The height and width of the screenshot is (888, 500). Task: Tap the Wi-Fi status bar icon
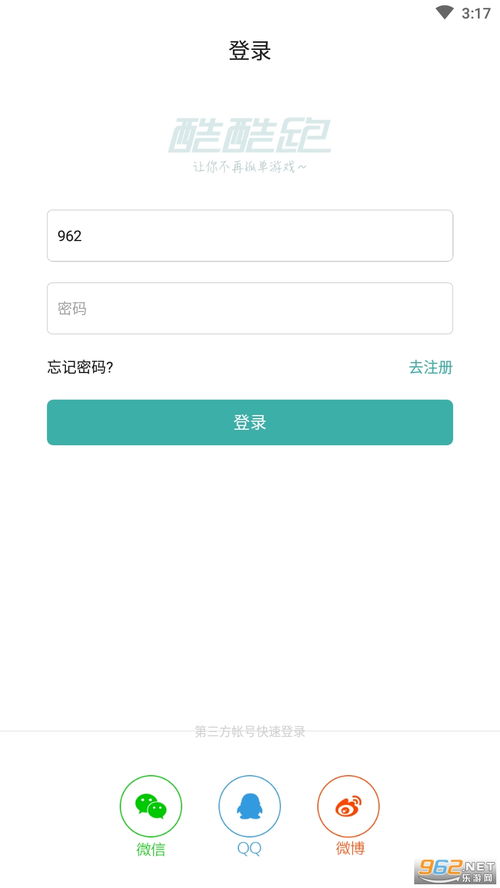click(445, 12)
